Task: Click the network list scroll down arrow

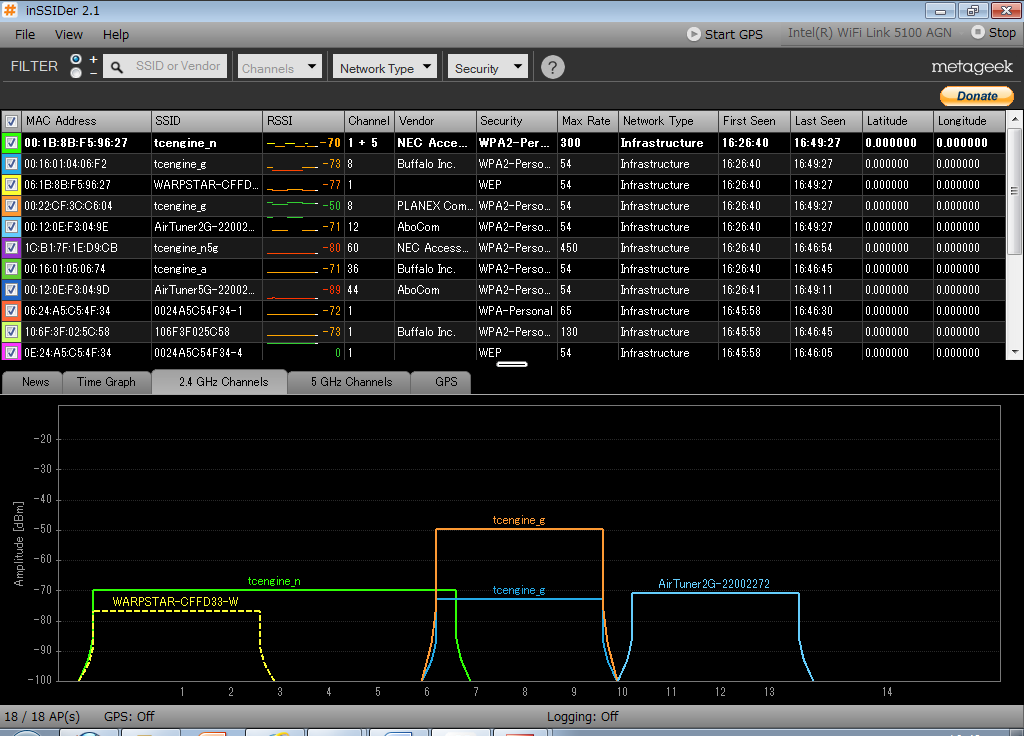Action: tap(1015, 352)
